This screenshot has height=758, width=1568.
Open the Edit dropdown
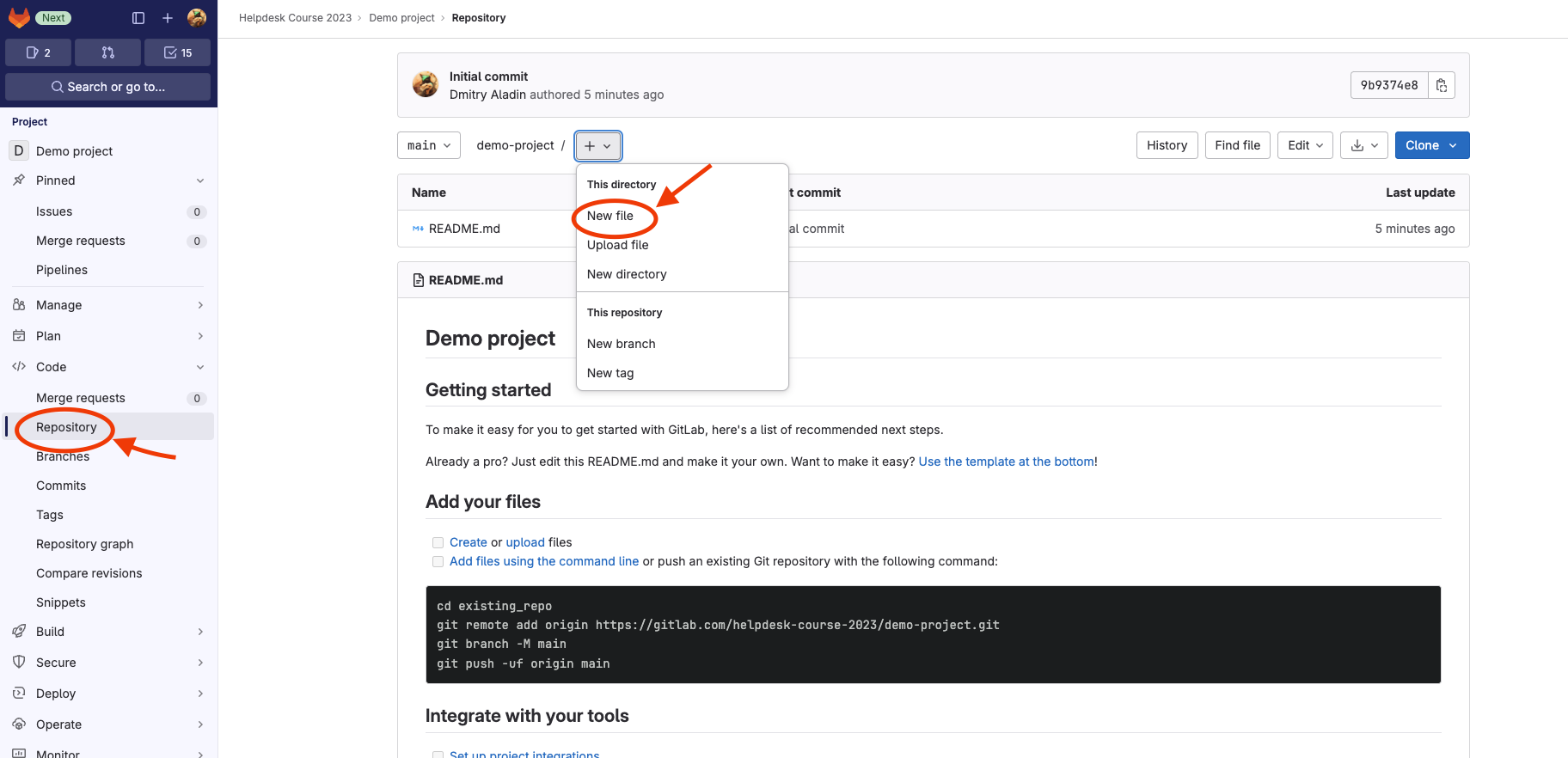[1305, 145]
